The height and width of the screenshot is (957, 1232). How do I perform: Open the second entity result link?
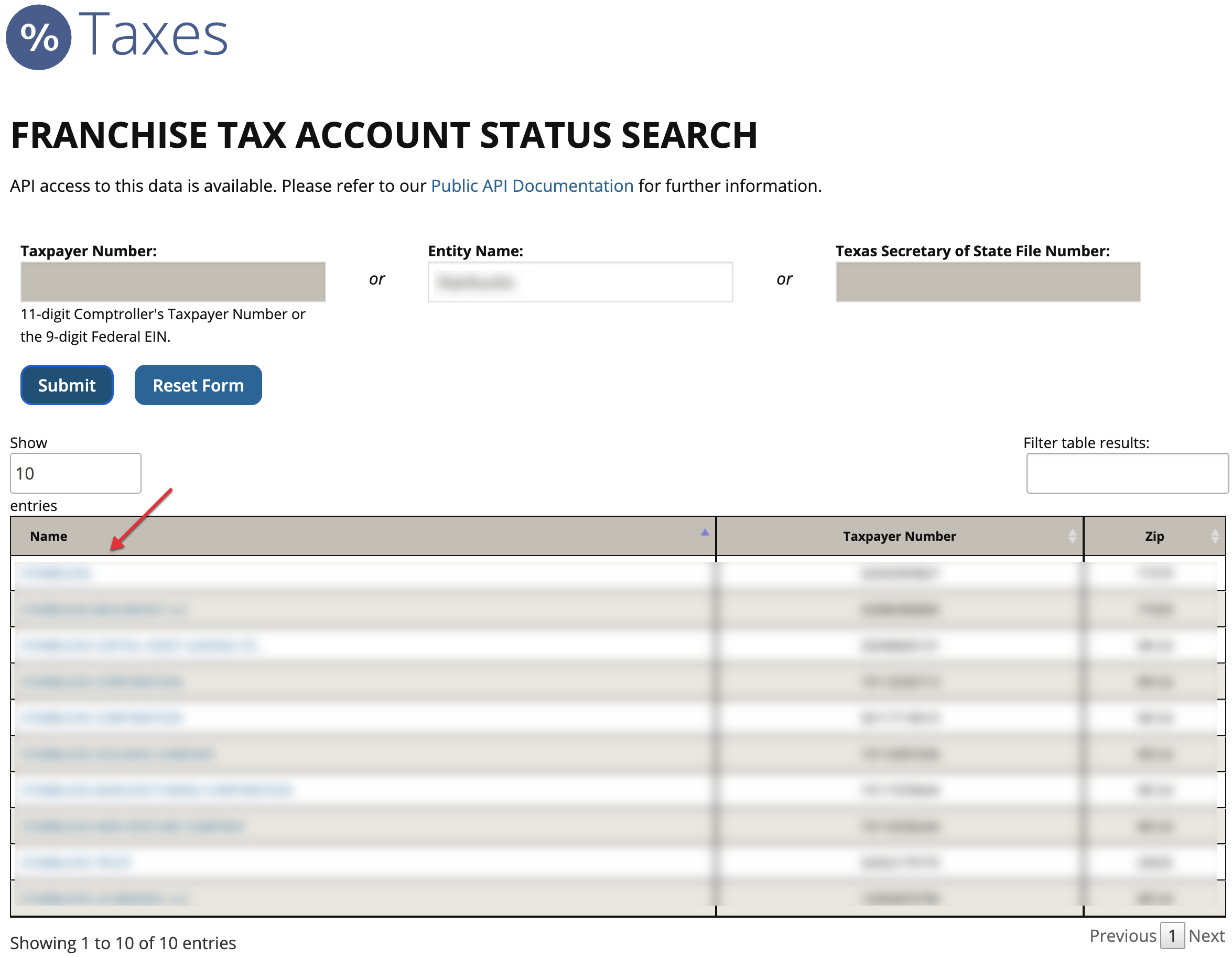tap(105, 610)
